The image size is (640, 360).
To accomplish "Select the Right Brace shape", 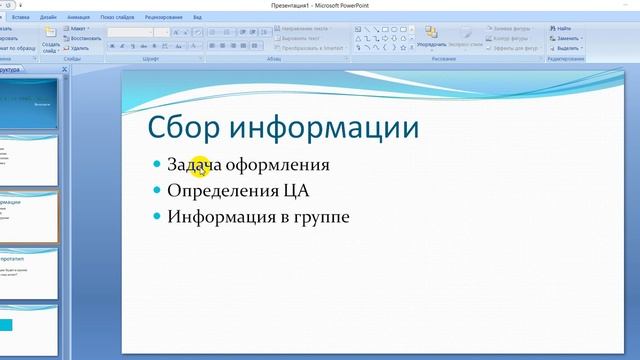I will tap(394, 48).
